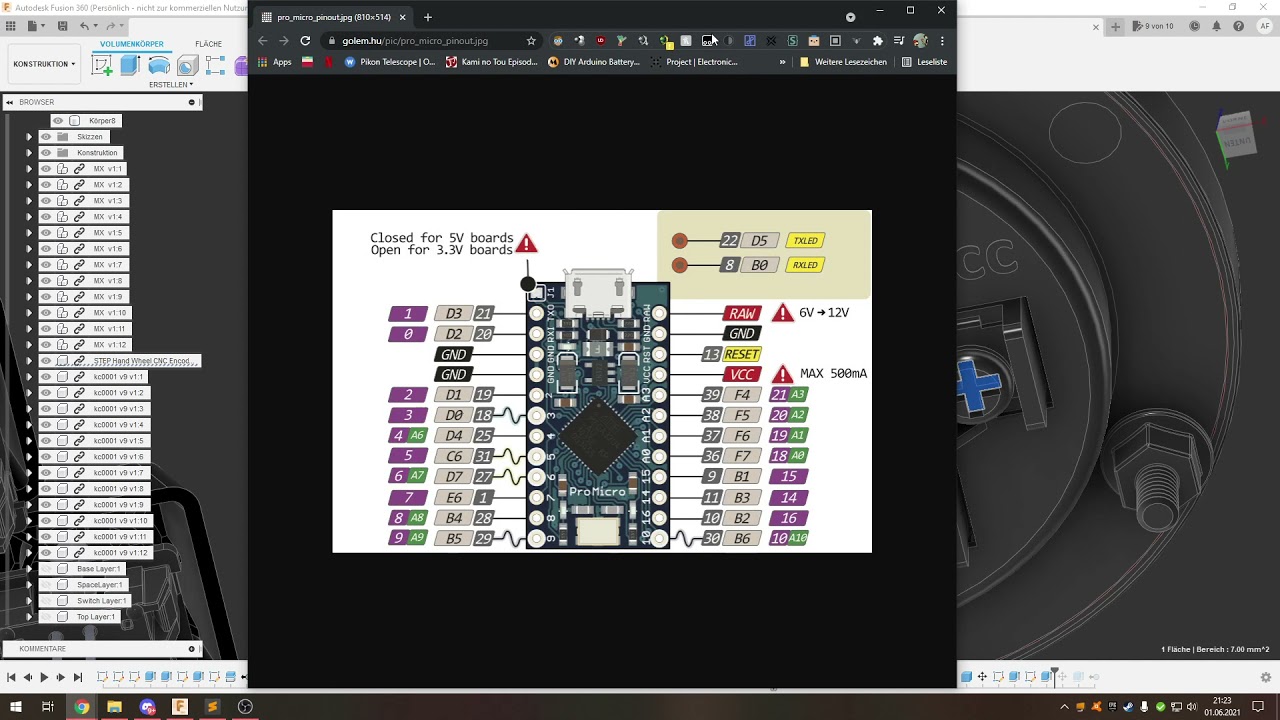Expand the Switch Layer:1 tree node
Image resolution: width=1280 pixels, height=720 pixels.
[x=29, y=601]
